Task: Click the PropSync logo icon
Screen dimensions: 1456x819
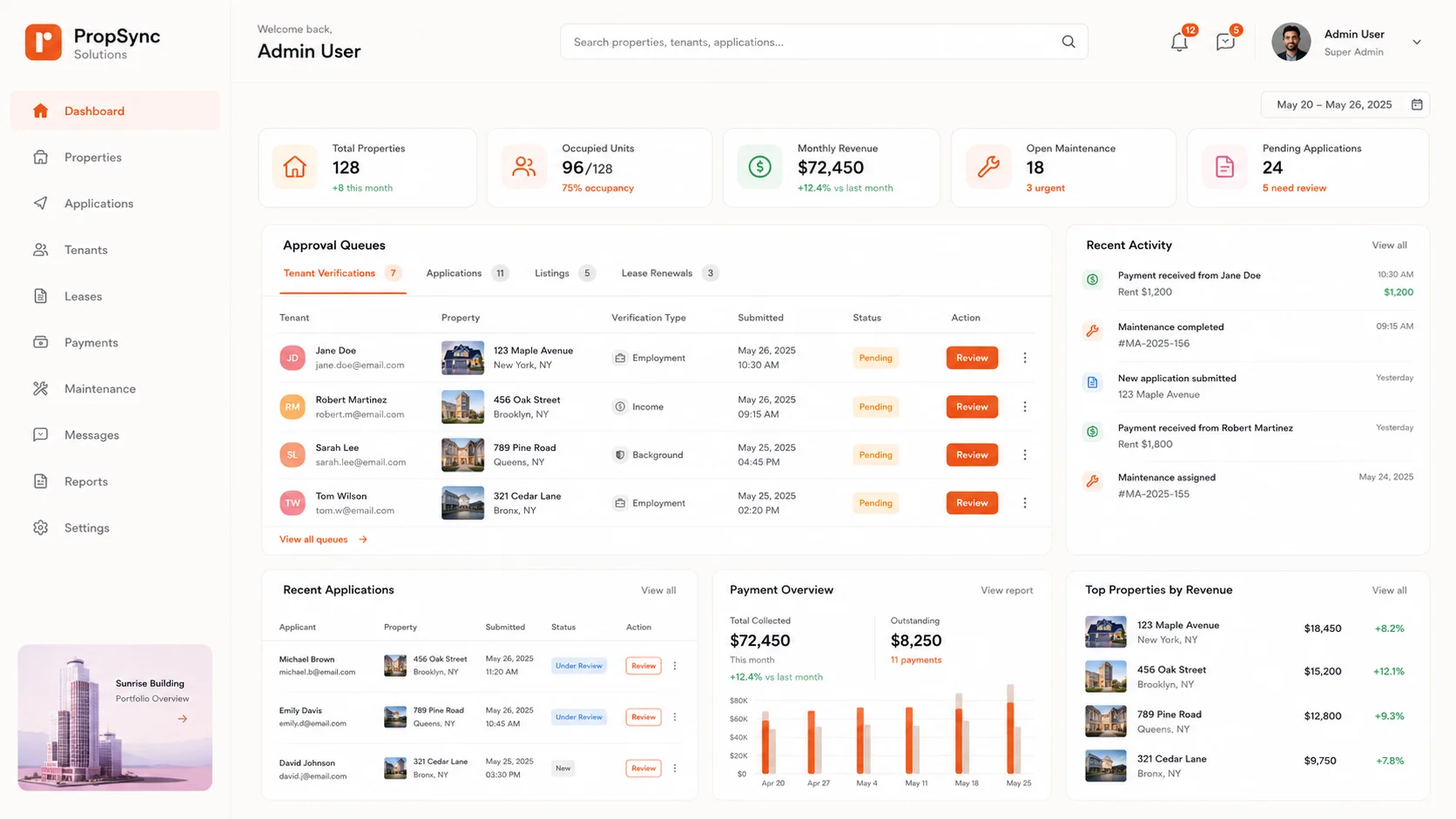Action: click(43, 42)
